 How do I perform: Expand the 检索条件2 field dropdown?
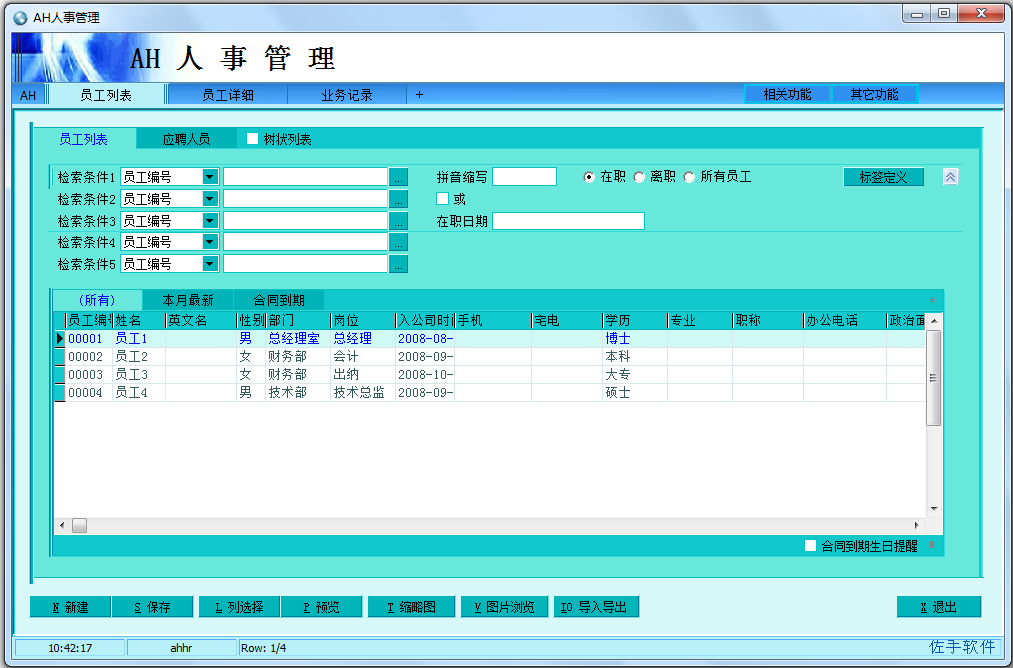(210, 199)
